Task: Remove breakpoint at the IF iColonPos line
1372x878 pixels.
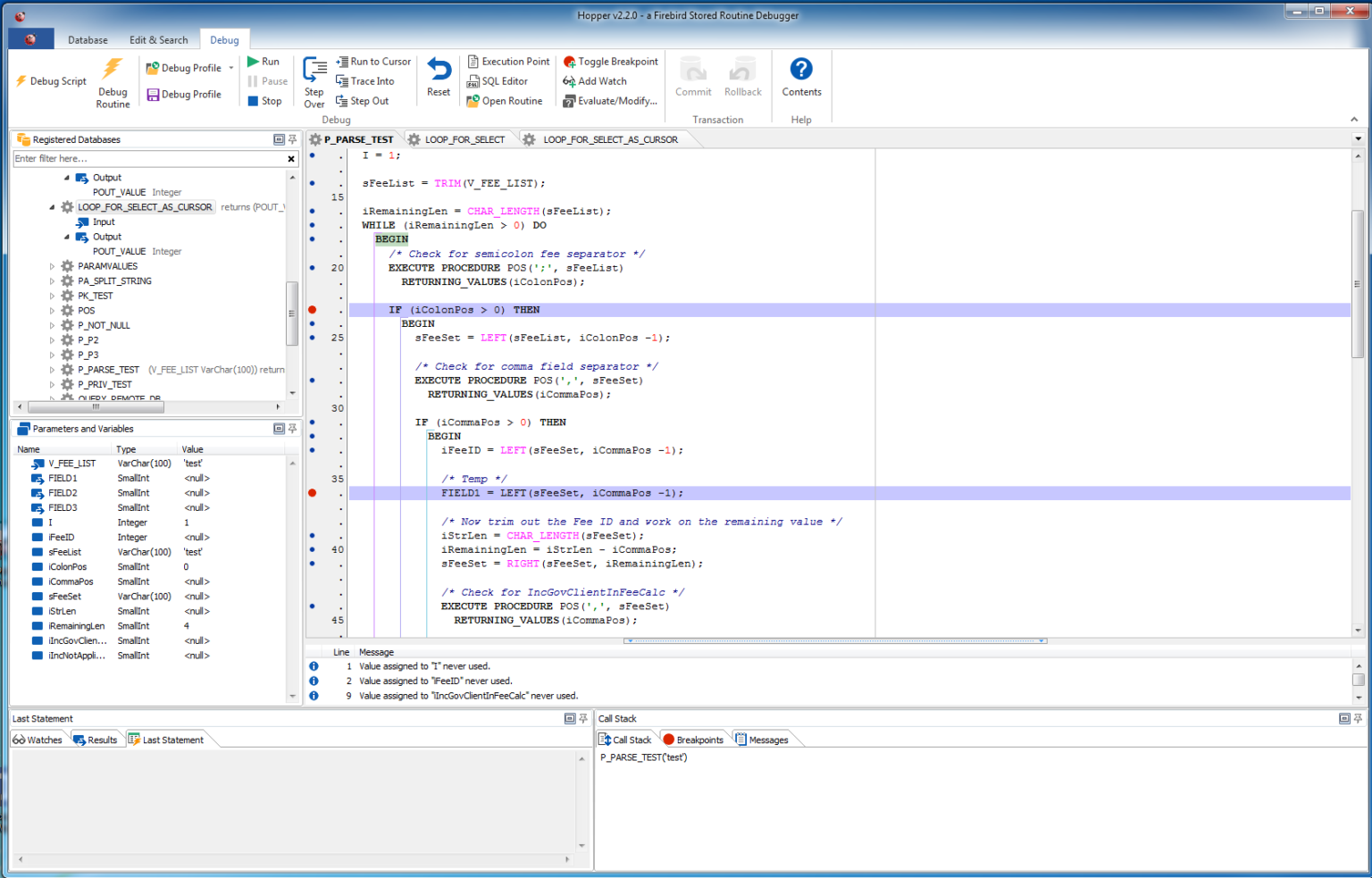Action: (313, 310)
